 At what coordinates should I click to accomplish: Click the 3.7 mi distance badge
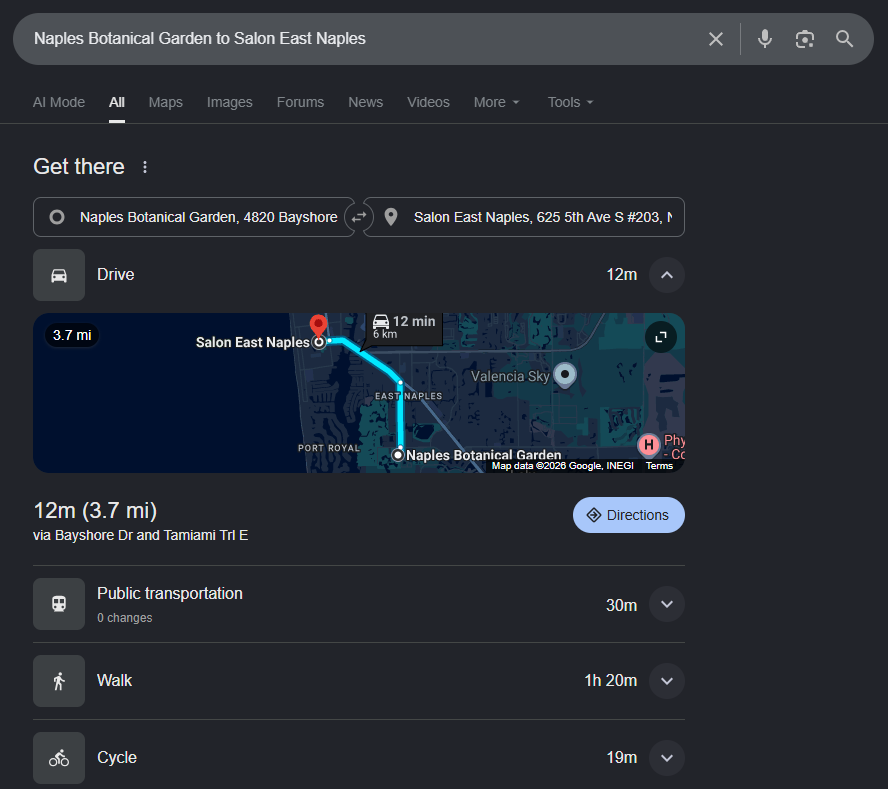(x=72, y=335)
